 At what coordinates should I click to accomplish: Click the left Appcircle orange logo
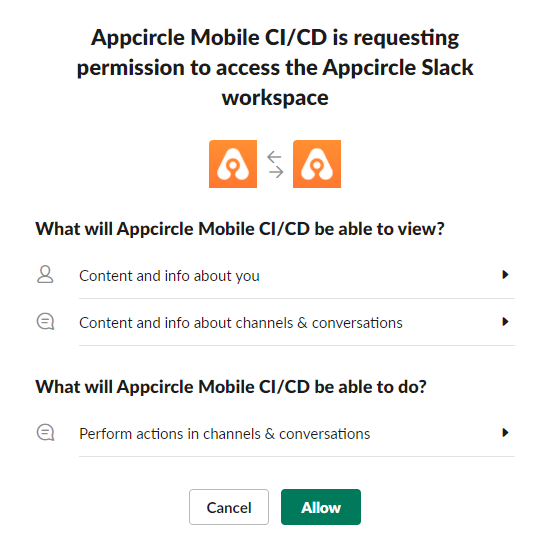click(233, 164)
